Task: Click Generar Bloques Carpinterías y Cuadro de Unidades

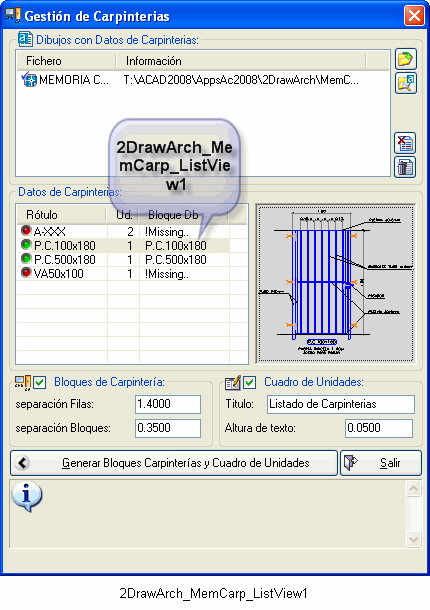Action: click(x=174, y=463)
